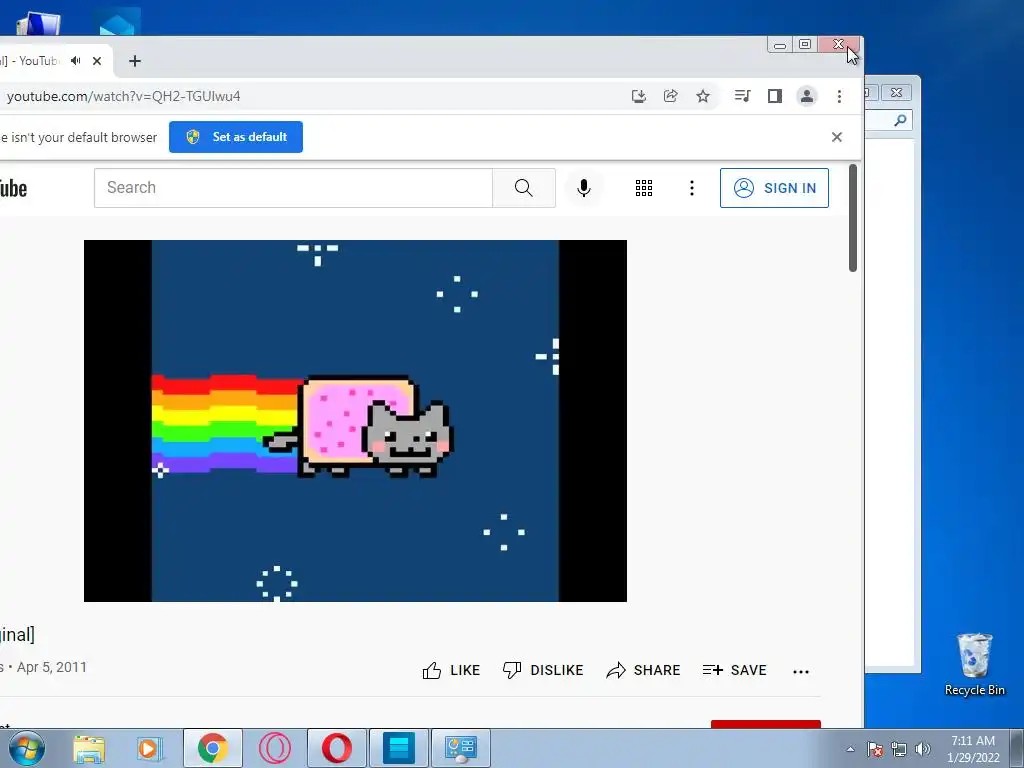Click SIGN IN button
This screenshot has width=1024, height=768.
pyautogui.click(x=775, y=188)
